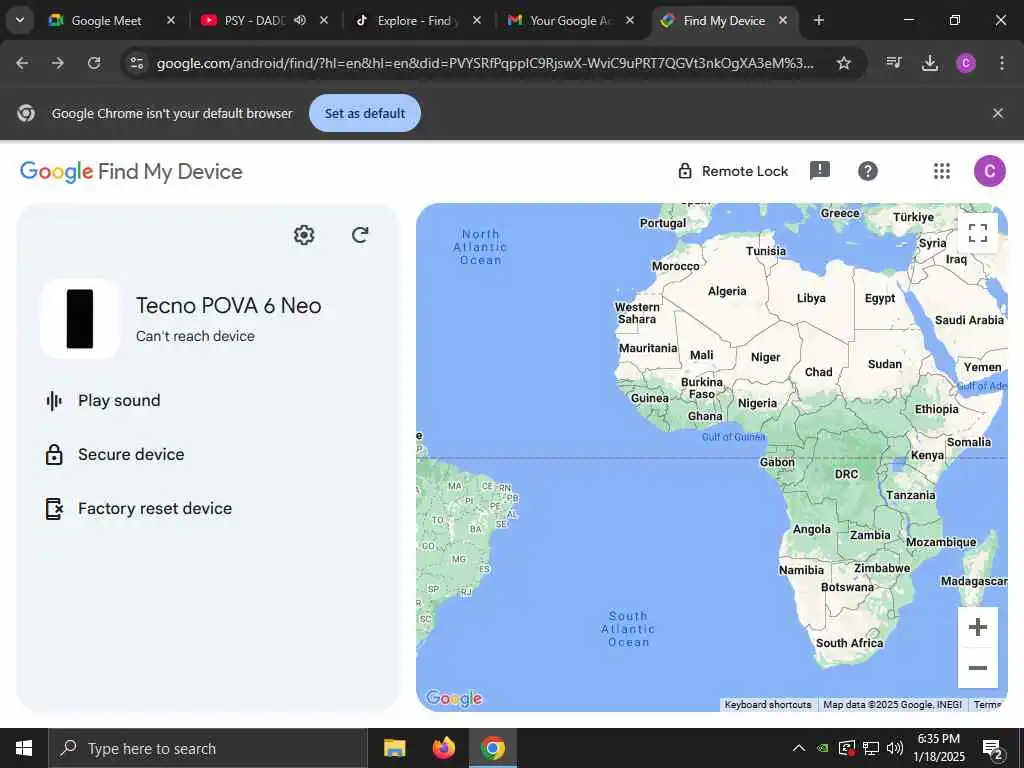Toggle fullscreen map view
Viewport: 1024px width, 768px height.
pos(978,233)
